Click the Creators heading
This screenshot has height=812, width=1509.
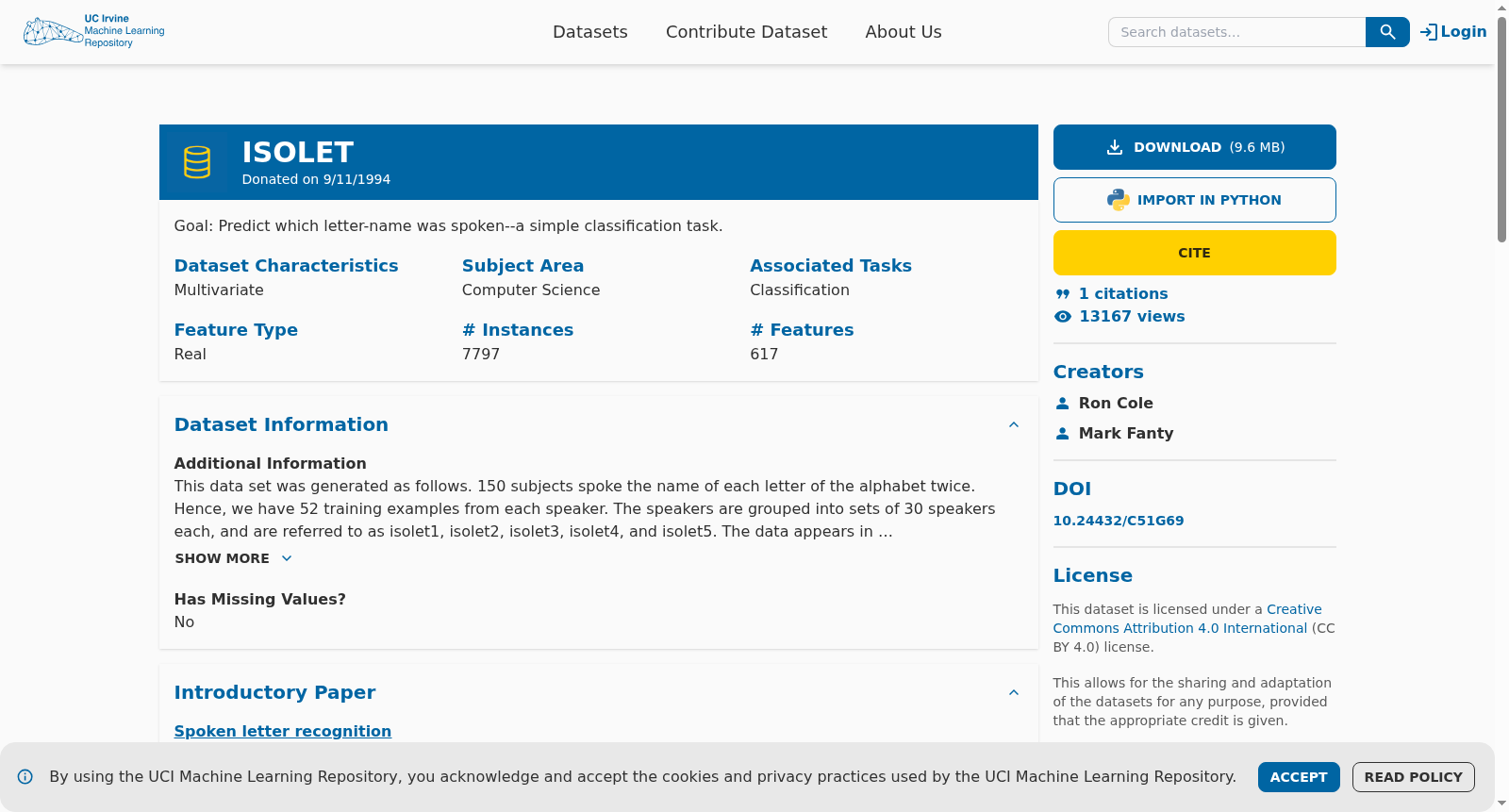click(x=1099, y=373)
